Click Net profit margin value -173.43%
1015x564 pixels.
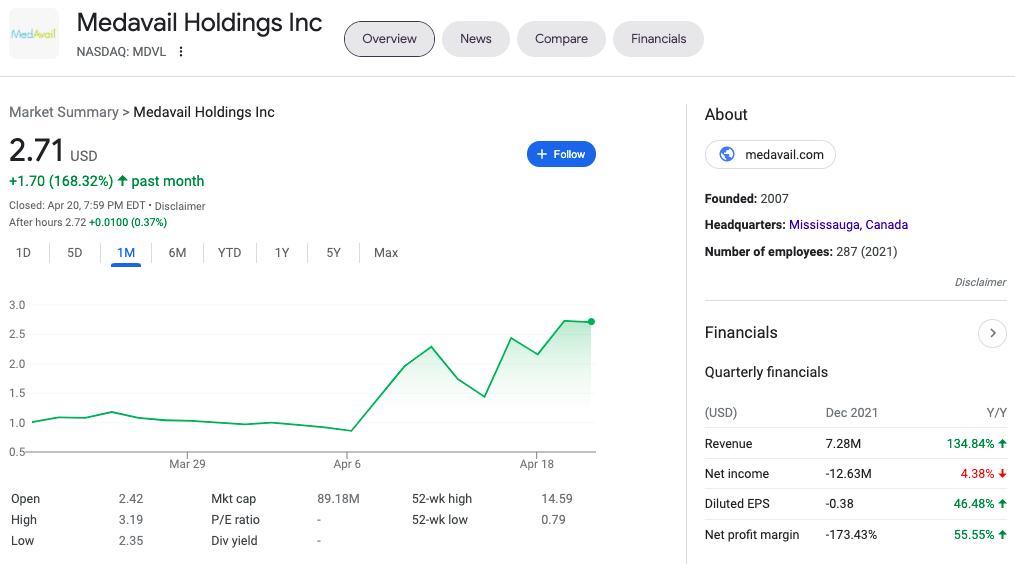click(851, 534)
